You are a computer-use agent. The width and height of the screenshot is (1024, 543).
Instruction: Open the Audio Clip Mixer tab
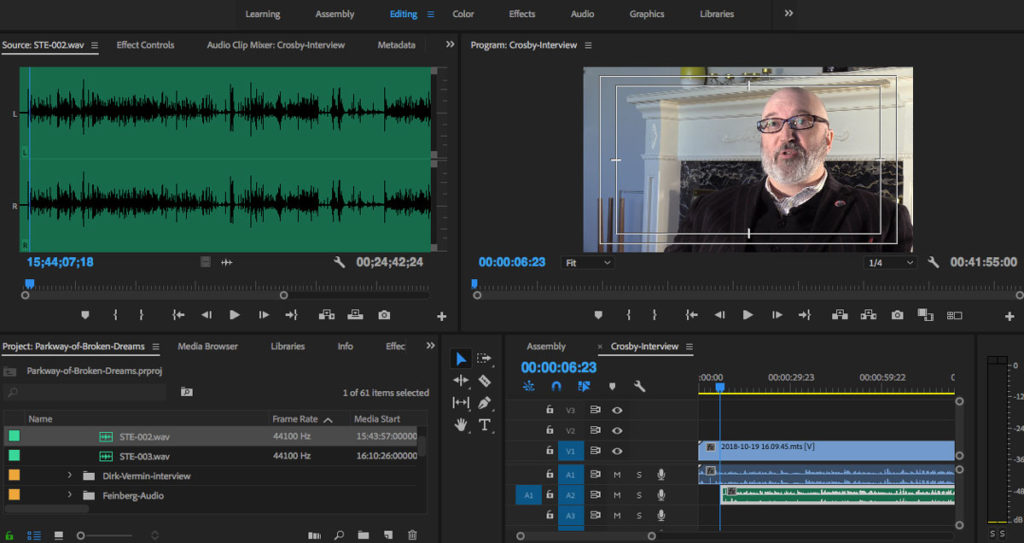coord(276,45)
